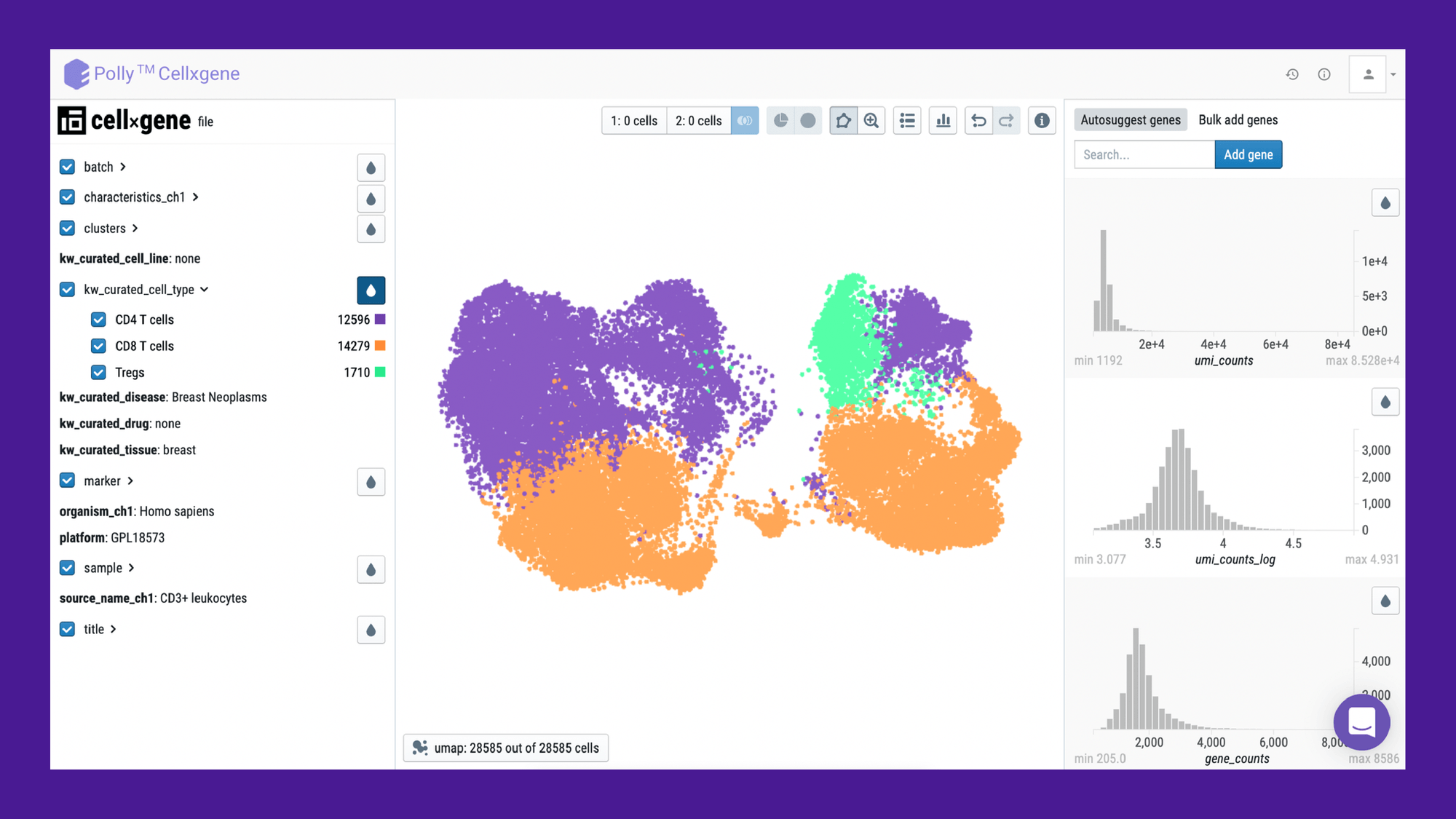
Task: Click the list view icon next to the chart icon
Action: point(907,121)
